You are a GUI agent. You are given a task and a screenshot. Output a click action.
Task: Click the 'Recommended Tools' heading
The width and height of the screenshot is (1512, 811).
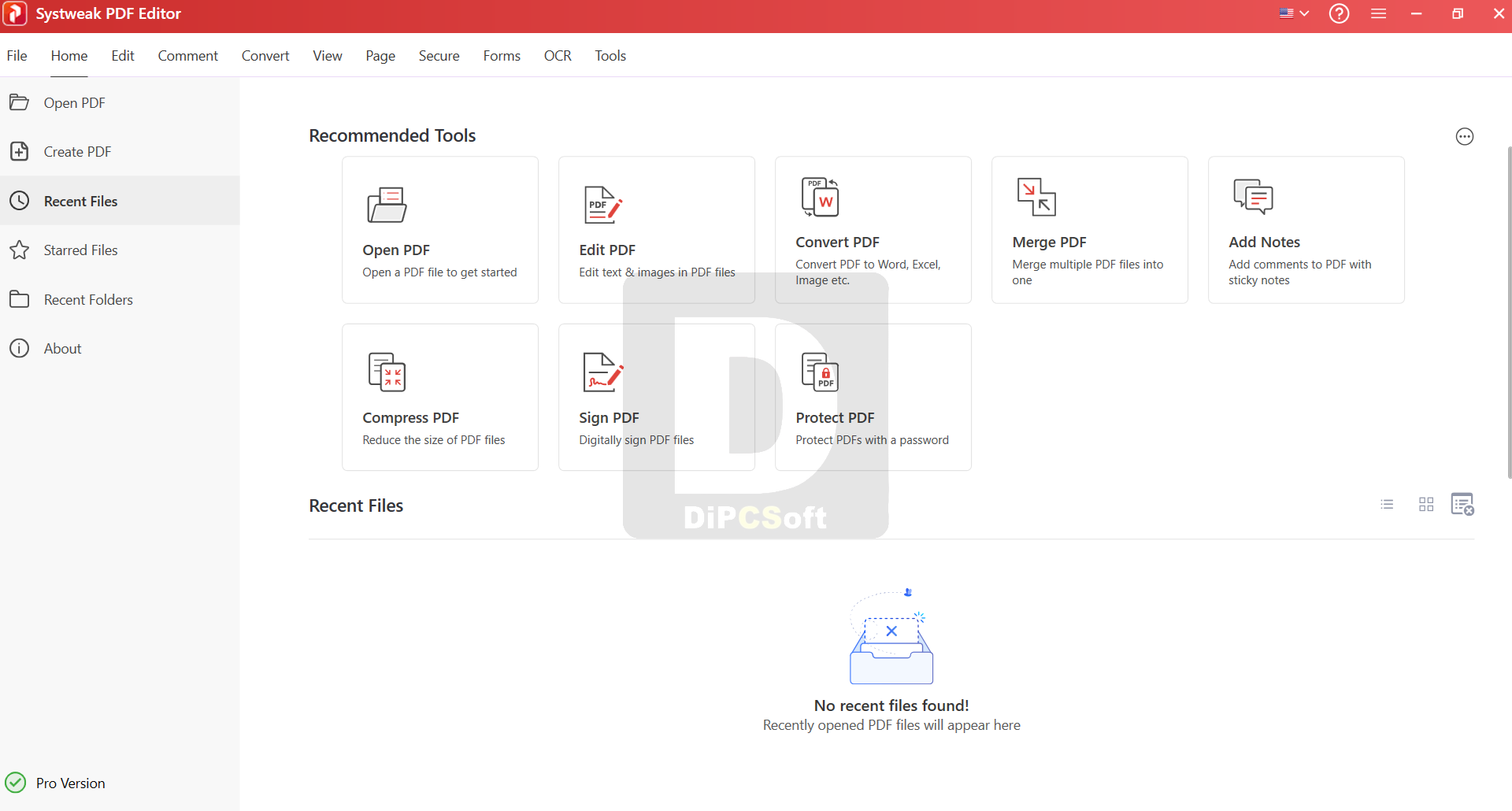tap(392, 135)
